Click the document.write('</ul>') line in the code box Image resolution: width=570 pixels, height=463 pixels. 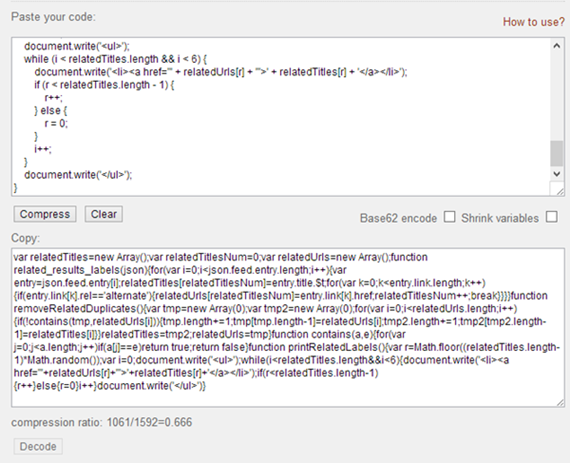(78, 175)
